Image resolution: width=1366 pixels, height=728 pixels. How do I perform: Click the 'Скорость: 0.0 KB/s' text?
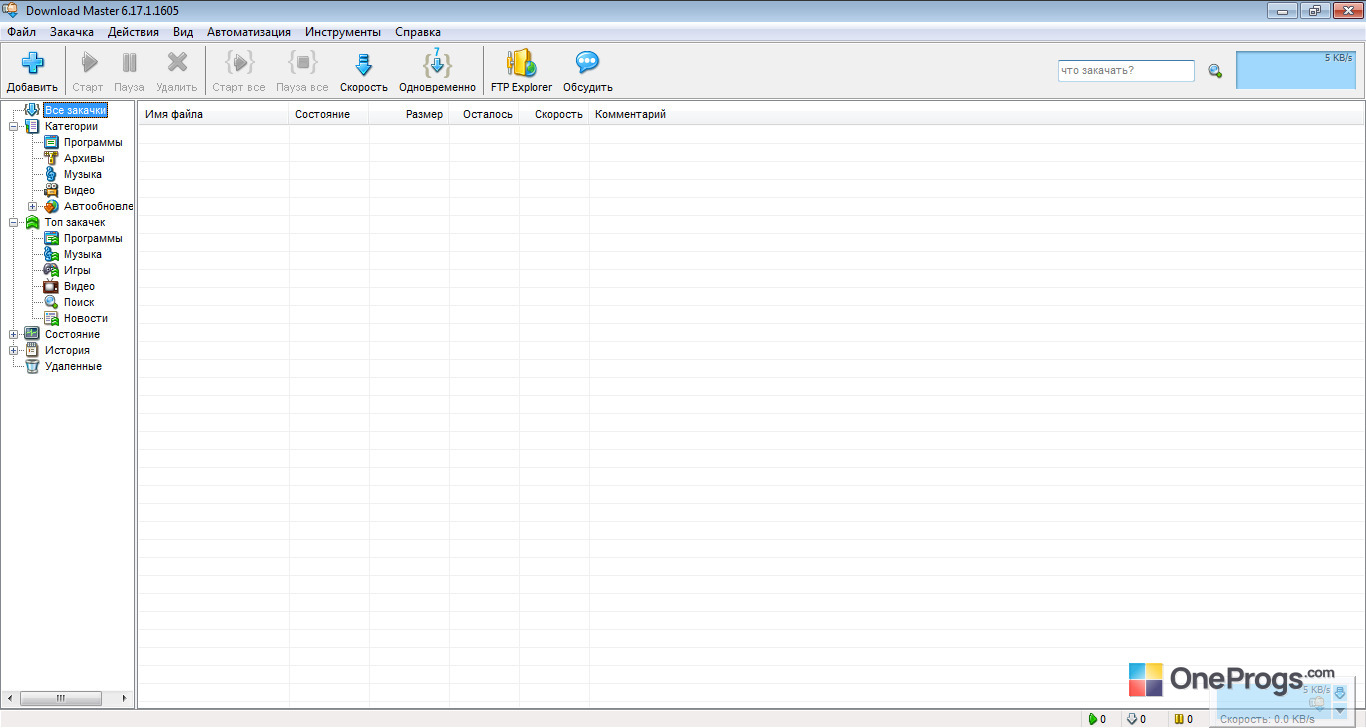pos(1267,719)
